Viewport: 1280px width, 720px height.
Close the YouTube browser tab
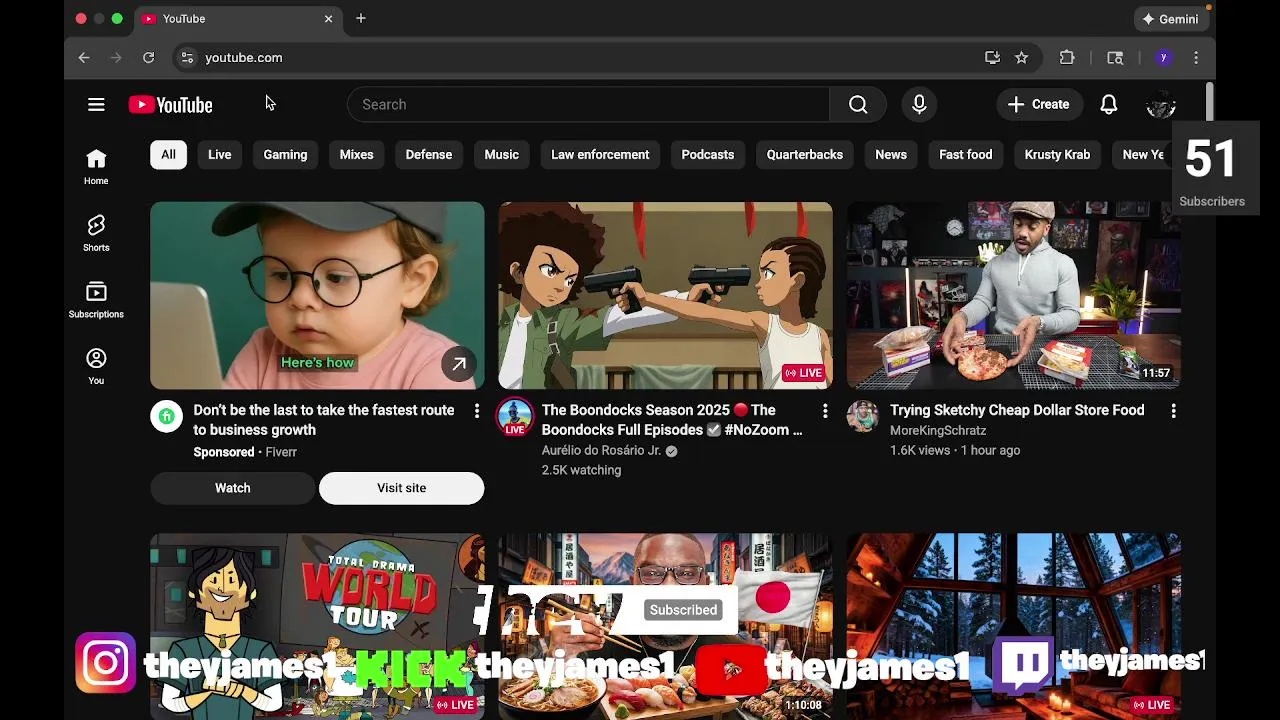(328, 18)
